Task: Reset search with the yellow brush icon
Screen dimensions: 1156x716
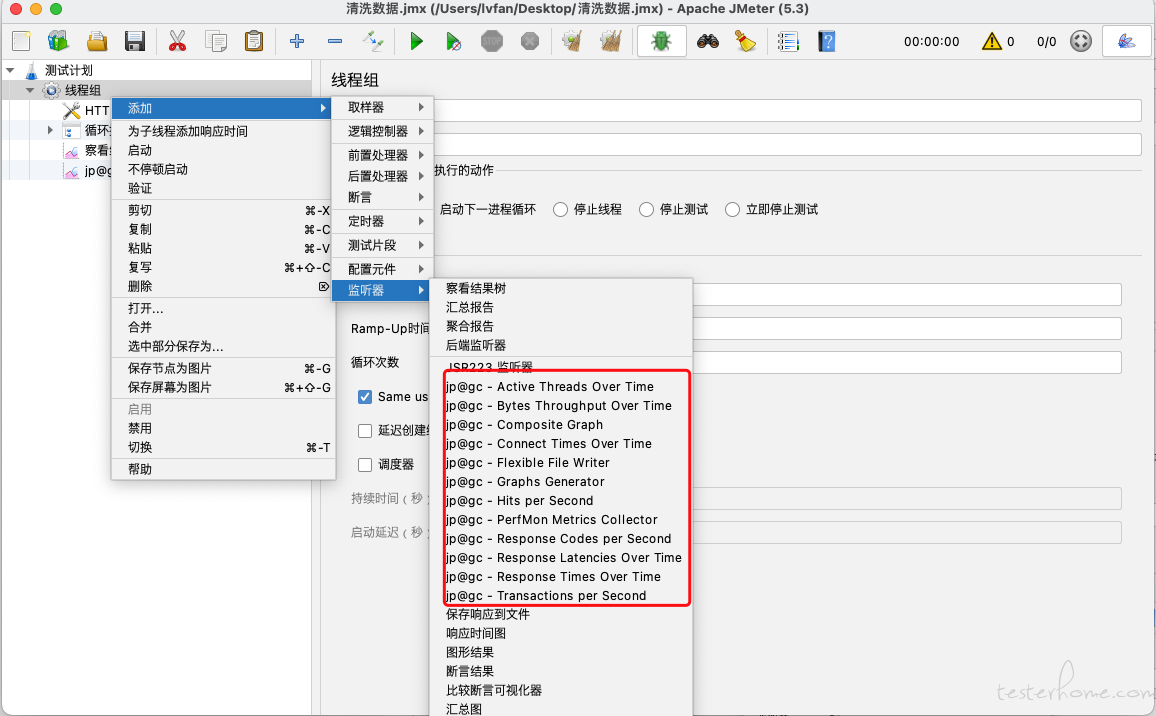Action: (745, 41)
